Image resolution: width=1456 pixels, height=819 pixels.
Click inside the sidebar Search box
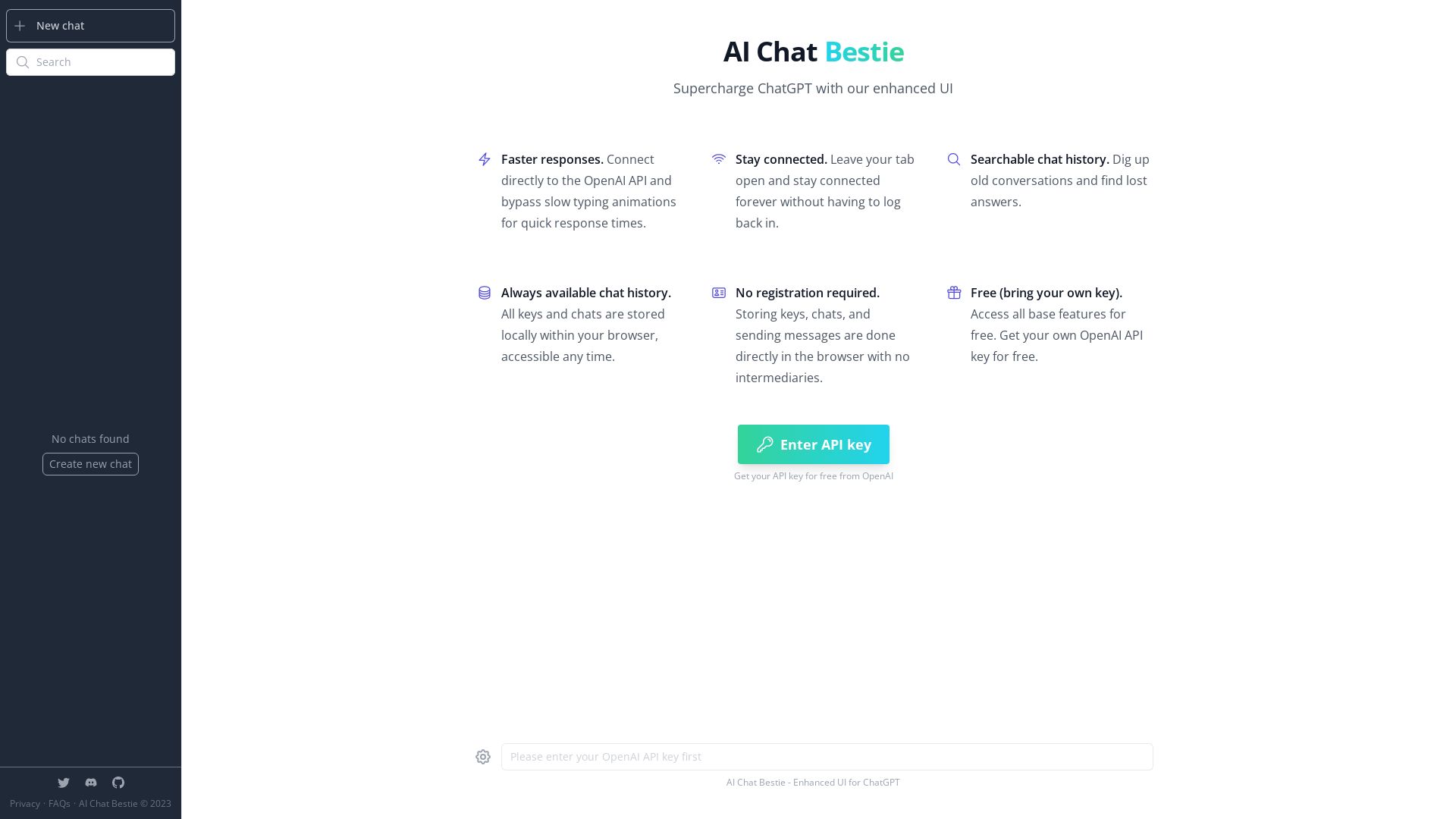coord(91,61)
